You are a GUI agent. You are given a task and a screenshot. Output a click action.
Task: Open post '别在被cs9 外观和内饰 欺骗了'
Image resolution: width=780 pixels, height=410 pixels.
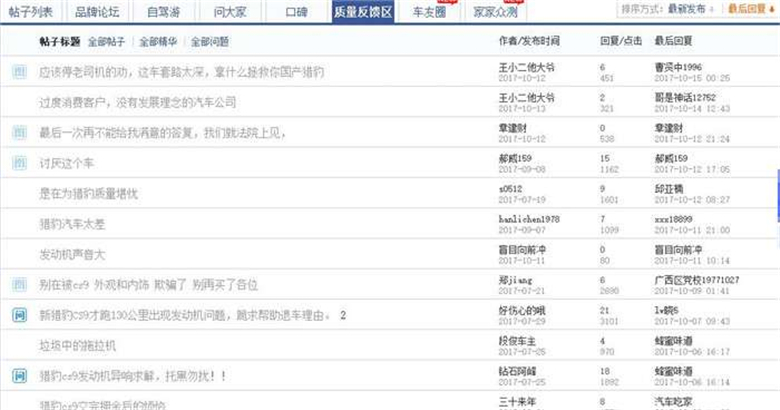click(x=148, y=285)
